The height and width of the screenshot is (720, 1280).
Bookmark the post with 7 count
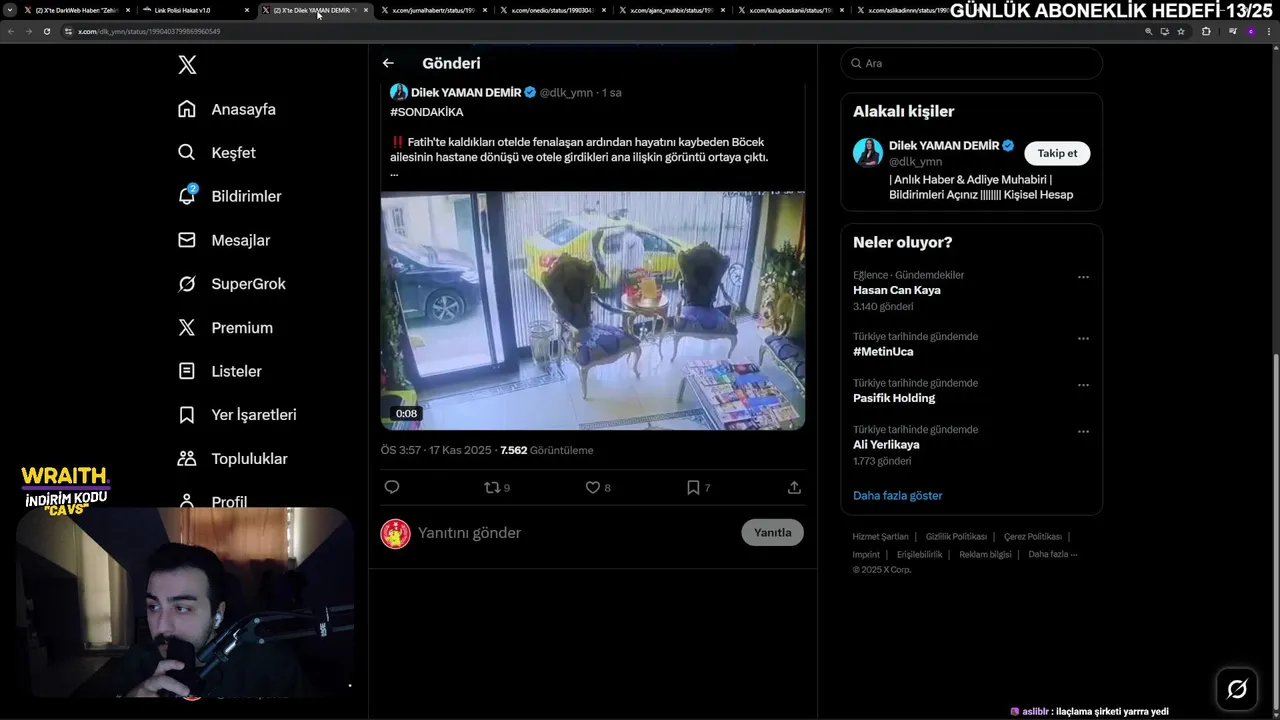[x=693, y=487]
